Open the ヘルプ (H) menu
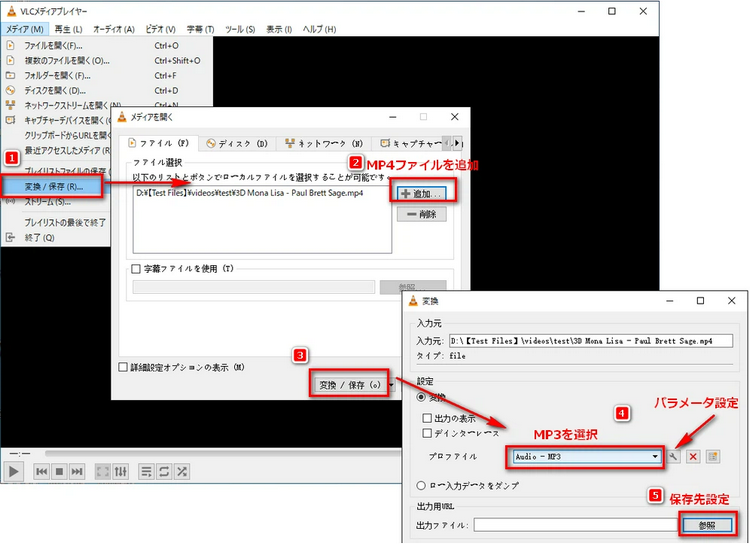 pos(320,29)
